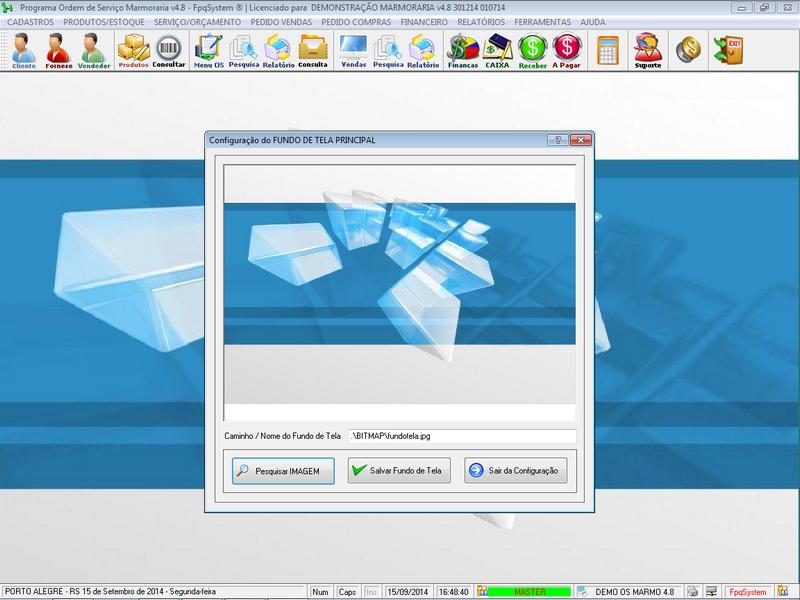800x600 pixels.
Task: Open the PEDIDO VENDAS menu
Action: click(x=281, y=22)
